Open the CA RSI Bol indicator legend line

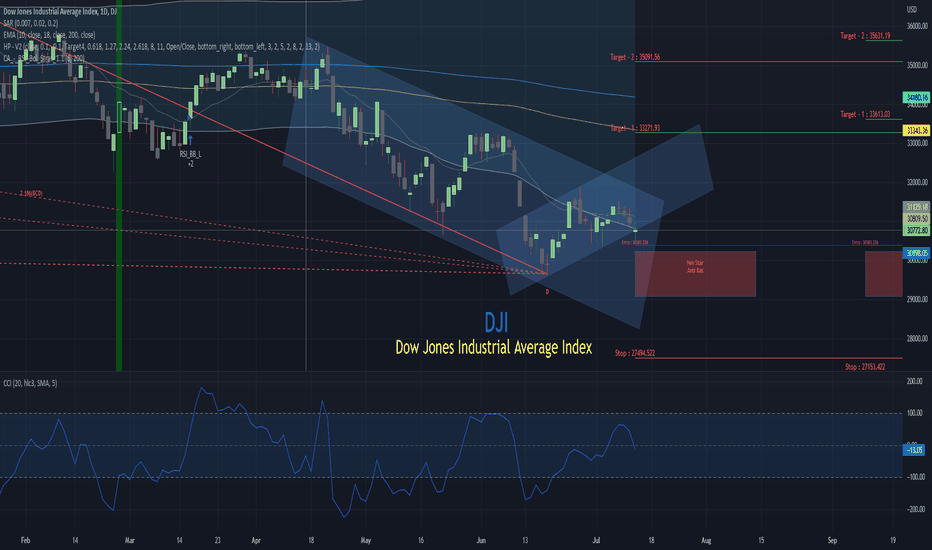click(43, 58)
